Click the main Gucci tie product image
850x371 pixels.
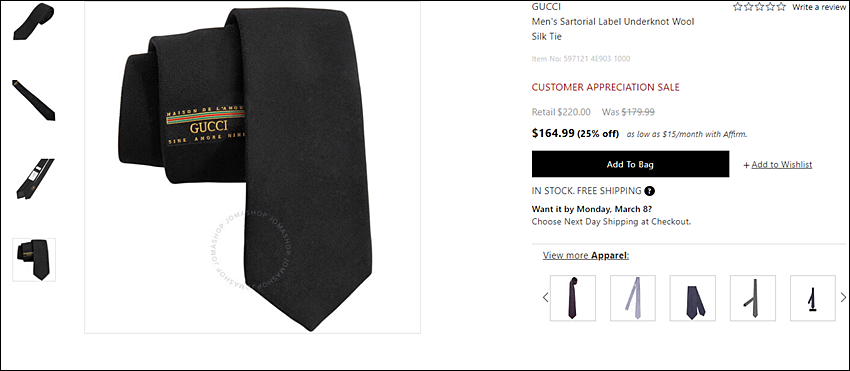(252, 167)
